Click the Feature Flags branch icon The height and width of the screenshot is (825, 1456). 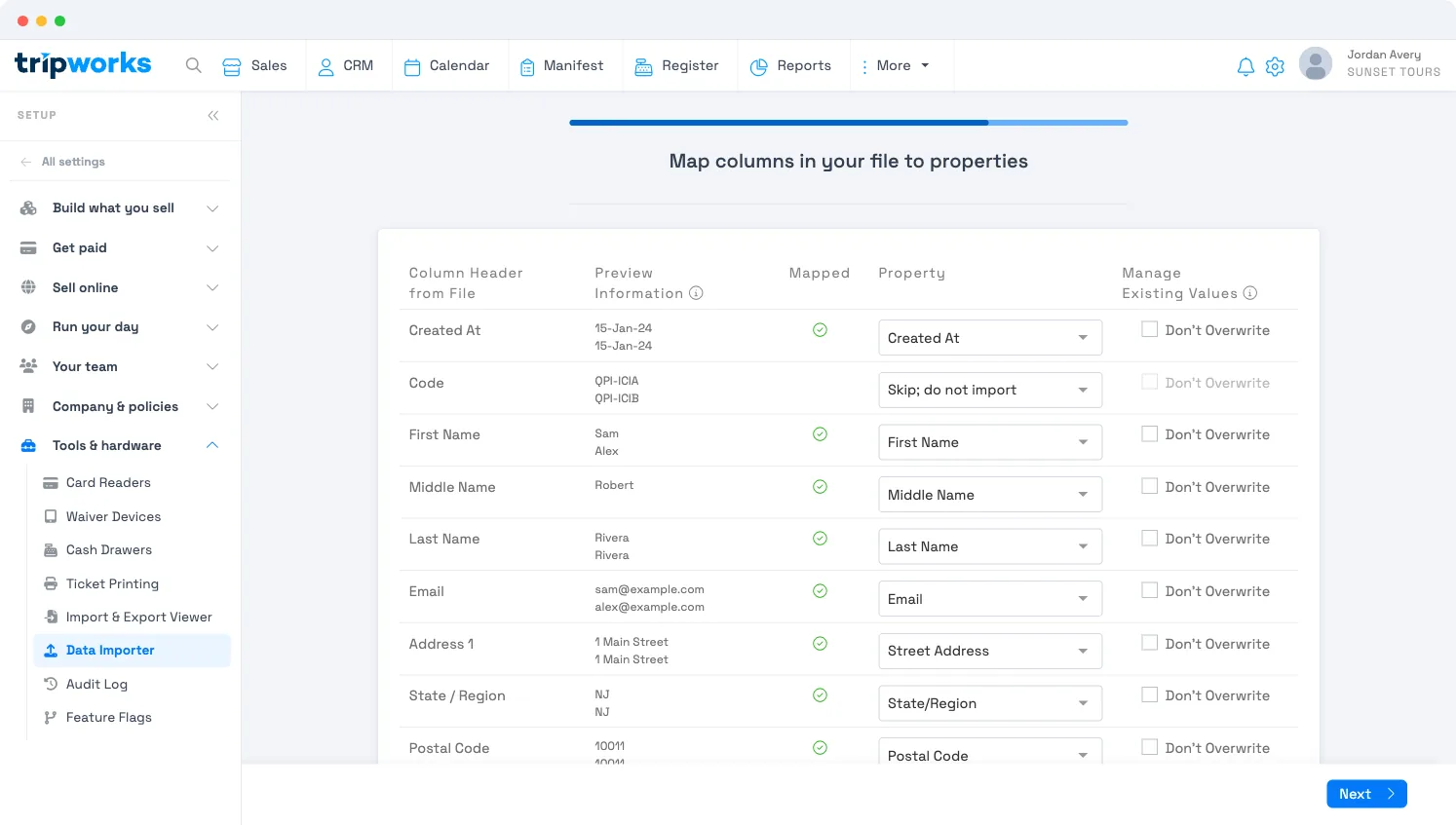(x=51, y=718)
